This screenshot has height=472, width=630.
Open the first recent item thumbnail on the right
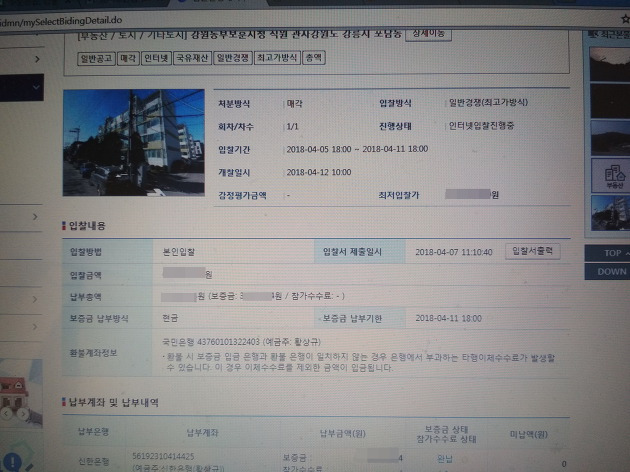click(610, 64)
